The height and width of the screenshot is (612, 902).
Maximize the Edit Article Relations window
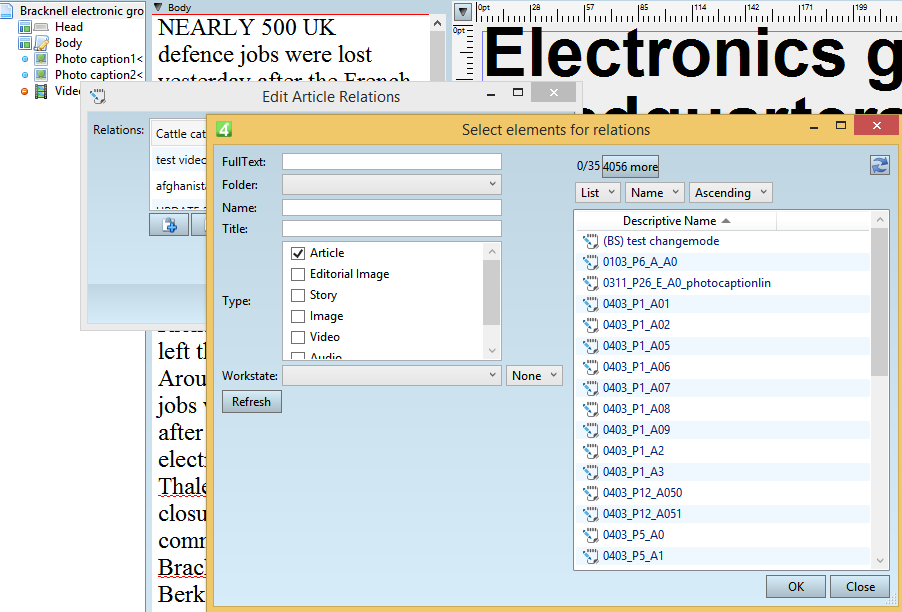click(518, 93)
